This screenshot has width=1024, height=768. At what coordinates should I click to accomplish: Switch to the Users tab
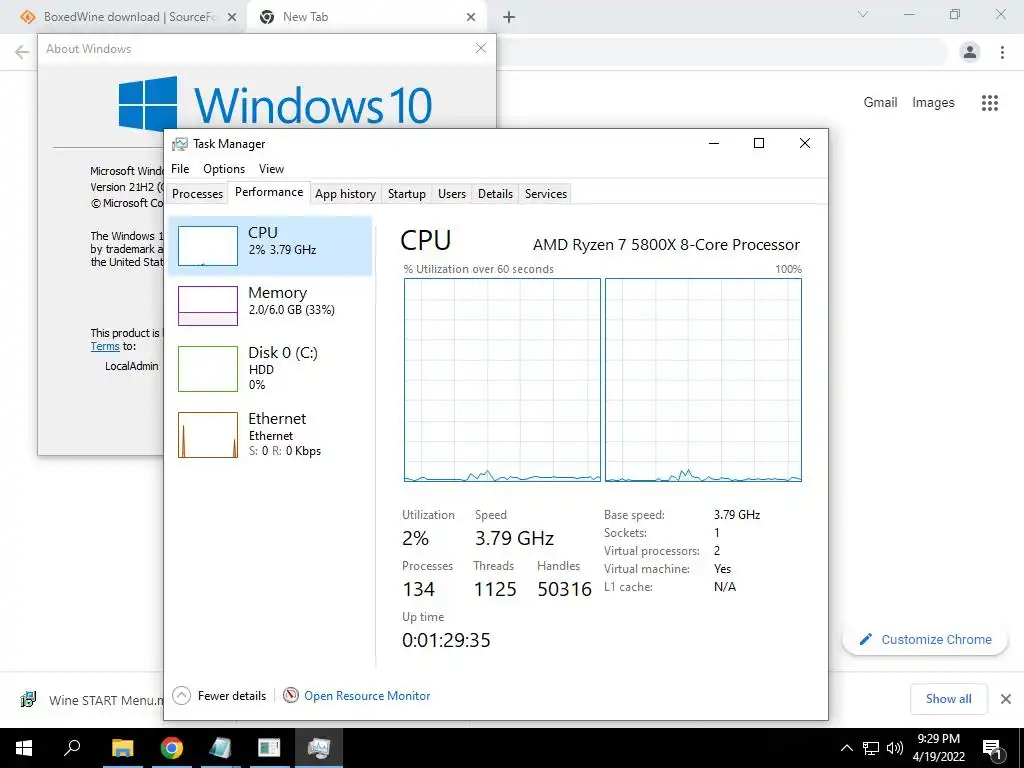(x=452, y=194)
